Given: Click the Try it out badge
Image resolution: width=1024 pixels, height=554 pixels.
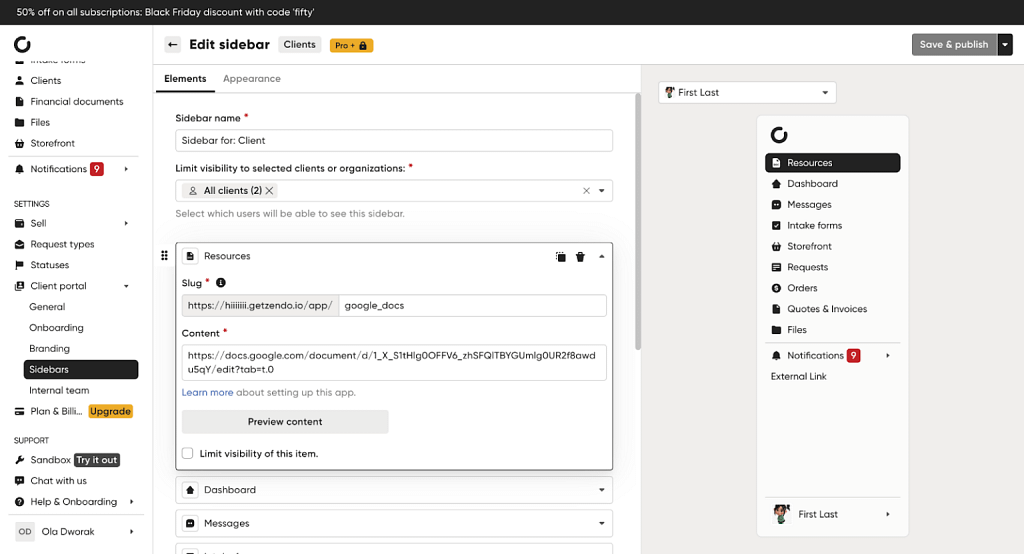Looking at the screenshot, I should (x=97, y=460).
